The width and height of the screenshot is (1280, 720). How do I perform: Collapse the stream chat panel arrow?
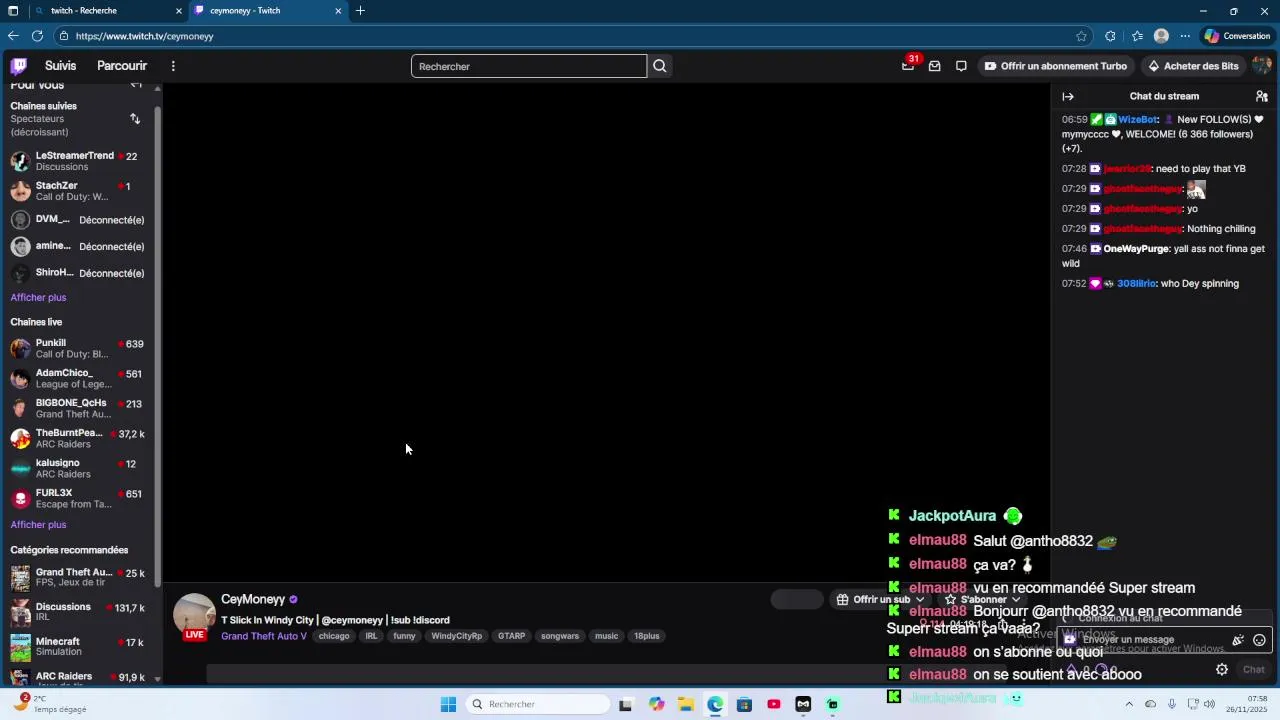coord(1068,96)
